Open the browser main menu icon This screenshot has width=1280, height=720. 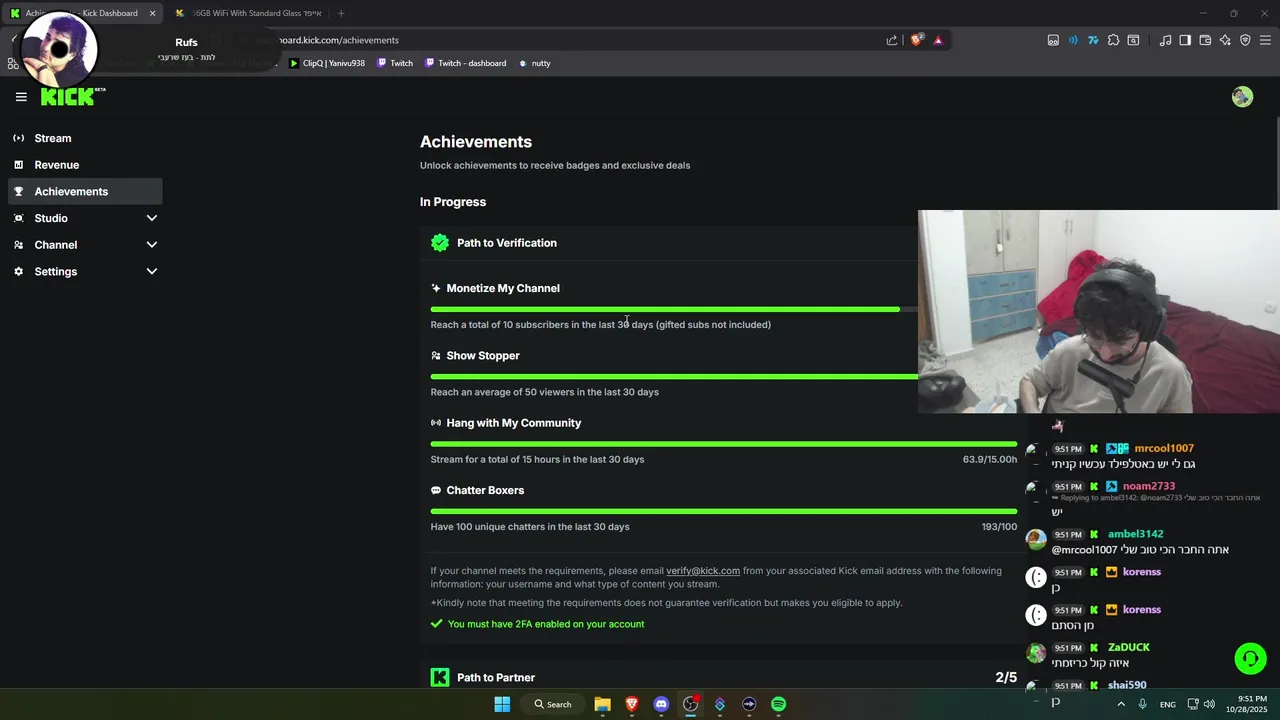tap(1266, 40)
